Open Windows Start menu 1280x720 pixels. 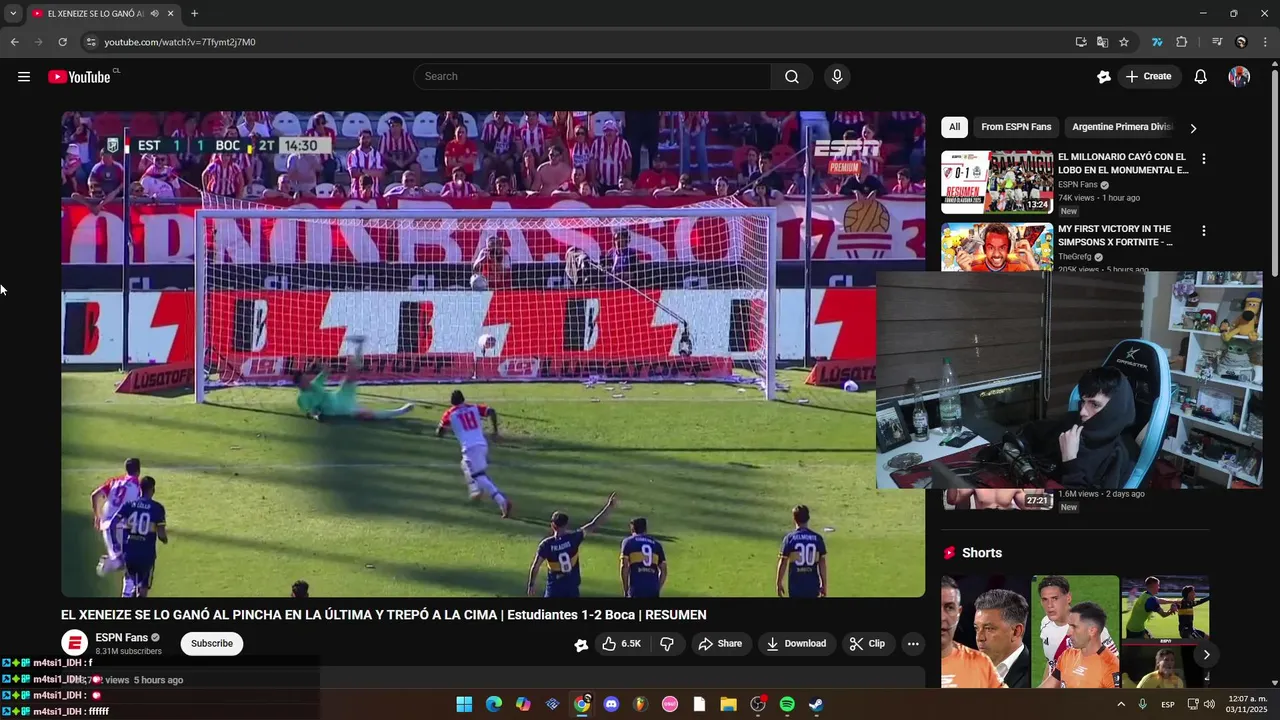[464, 705]
